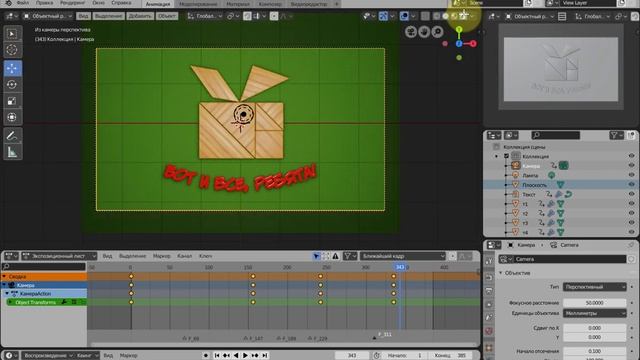Select the Annotate tool

pyautogui.click(x=12, y=136)
